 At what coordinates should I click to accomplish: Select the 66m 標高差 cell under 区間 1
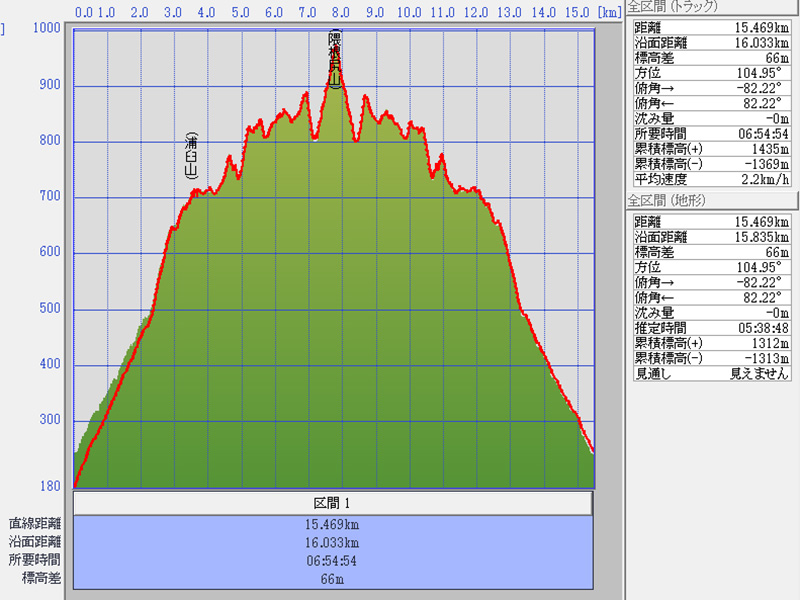tap(333, 578)
